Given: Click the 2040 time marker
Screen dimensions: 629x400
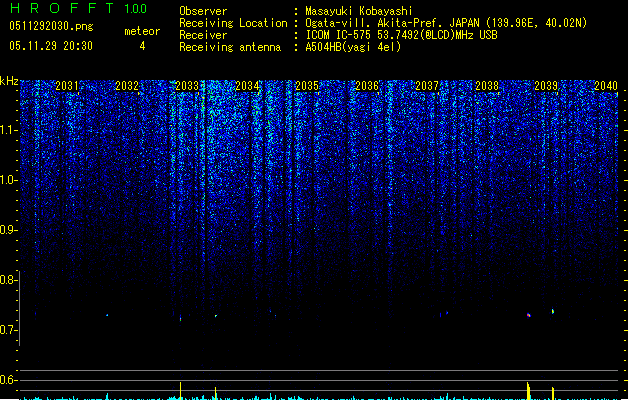Looking at the screenshot, I should click(x=606, y=86).
